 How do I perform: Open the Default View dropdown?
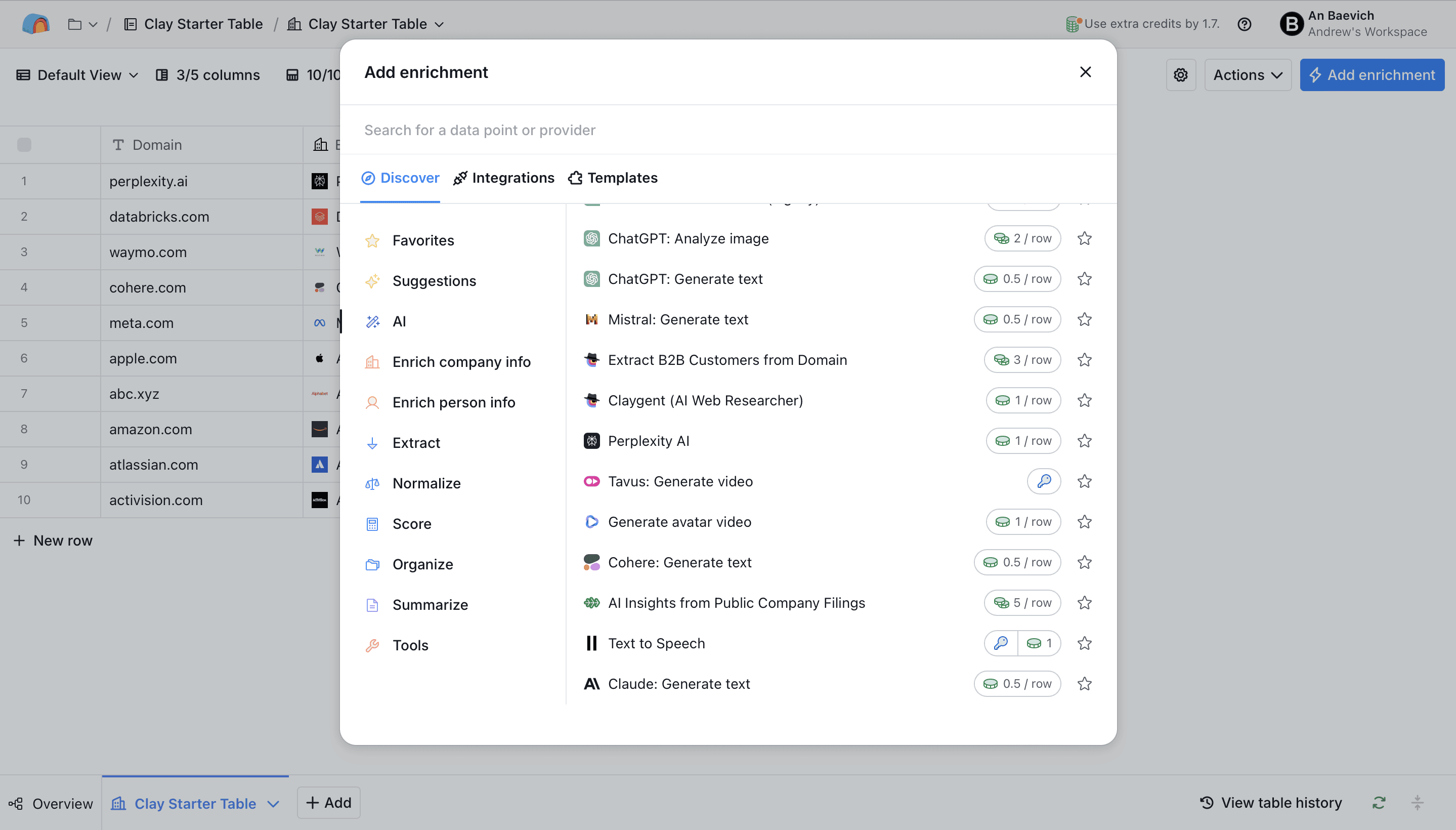coord(77,75)
